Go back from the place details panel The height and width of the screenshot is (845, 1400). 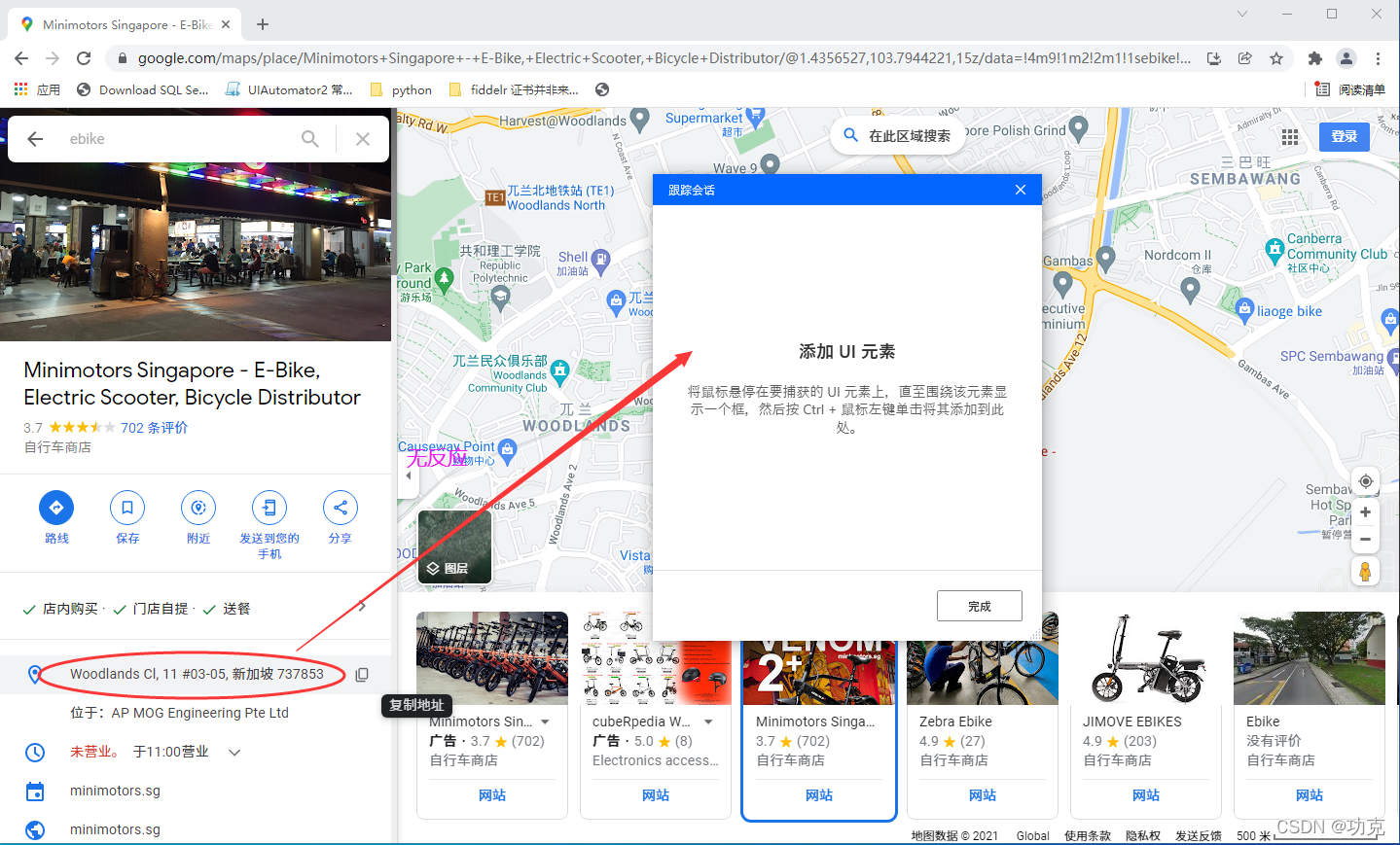click(x=35, y=139)
